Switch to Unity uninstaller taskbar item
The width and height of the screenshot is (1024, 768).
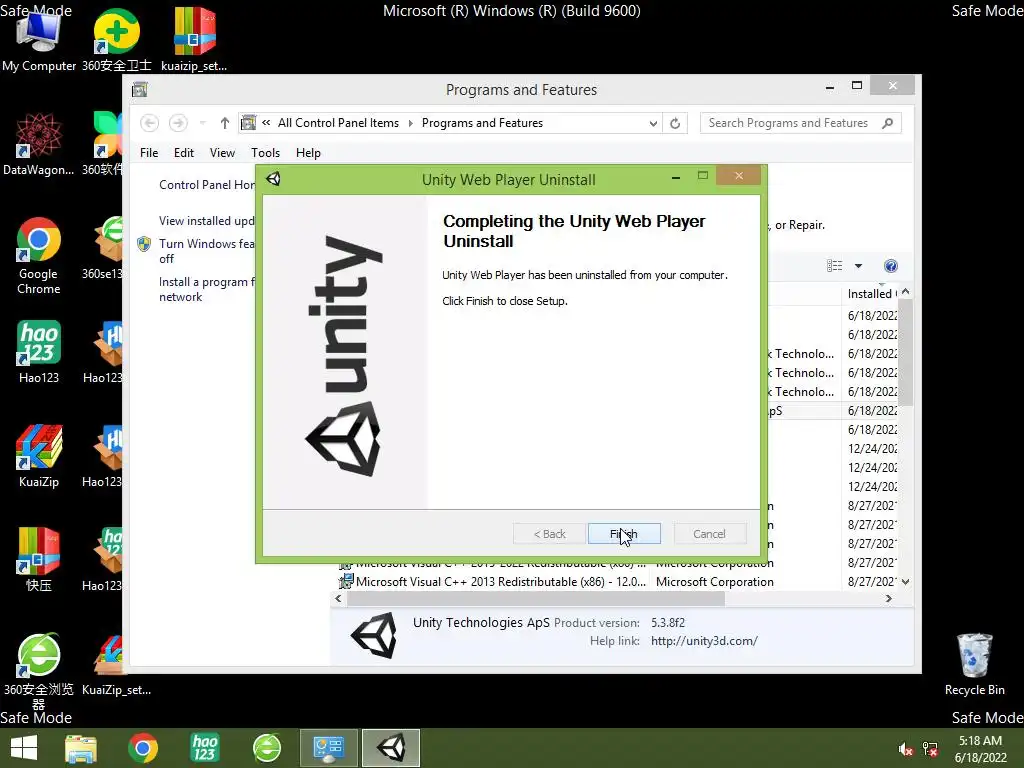pos(391,748)
